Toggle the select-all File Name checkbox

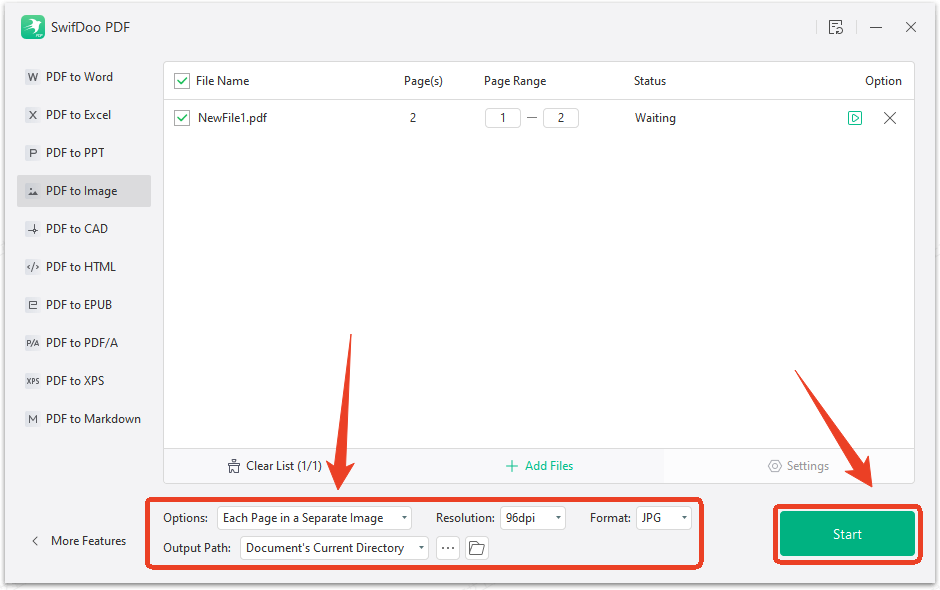182,81
